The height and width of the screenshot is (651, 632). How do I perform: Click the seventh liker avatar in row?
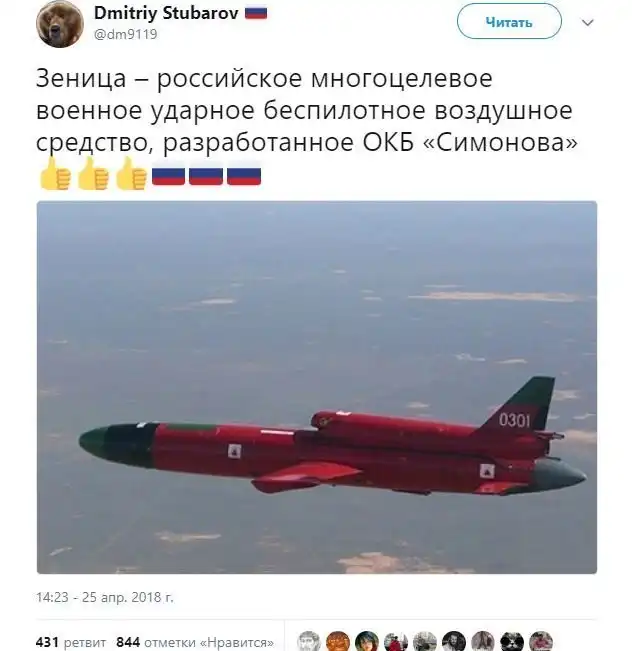(x=483, y=642)
